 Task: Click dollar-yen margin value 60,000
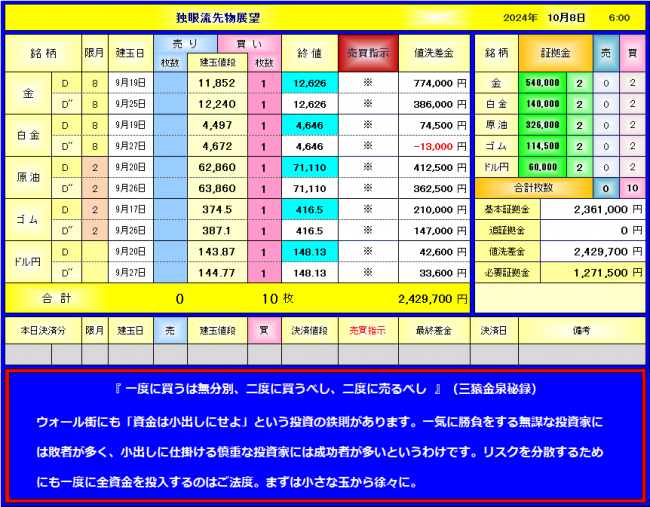[543, 167]
